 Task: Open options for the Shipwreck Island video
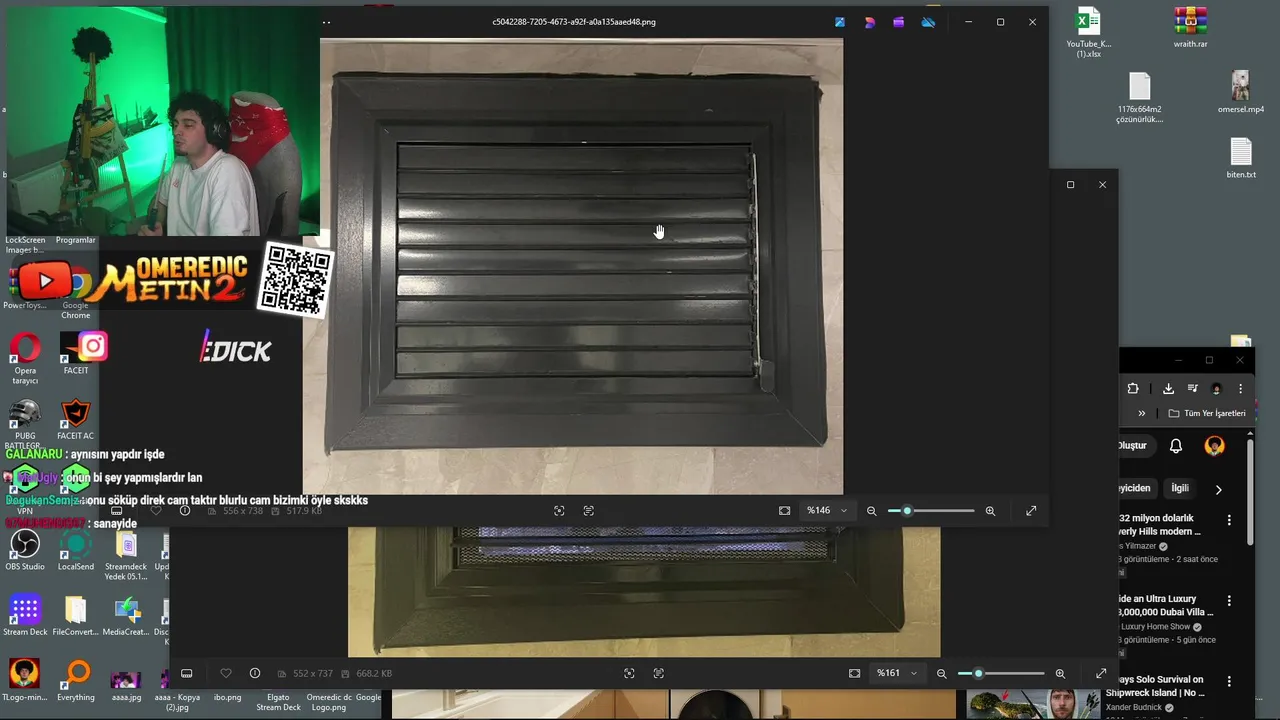(x=1229, y=681)
